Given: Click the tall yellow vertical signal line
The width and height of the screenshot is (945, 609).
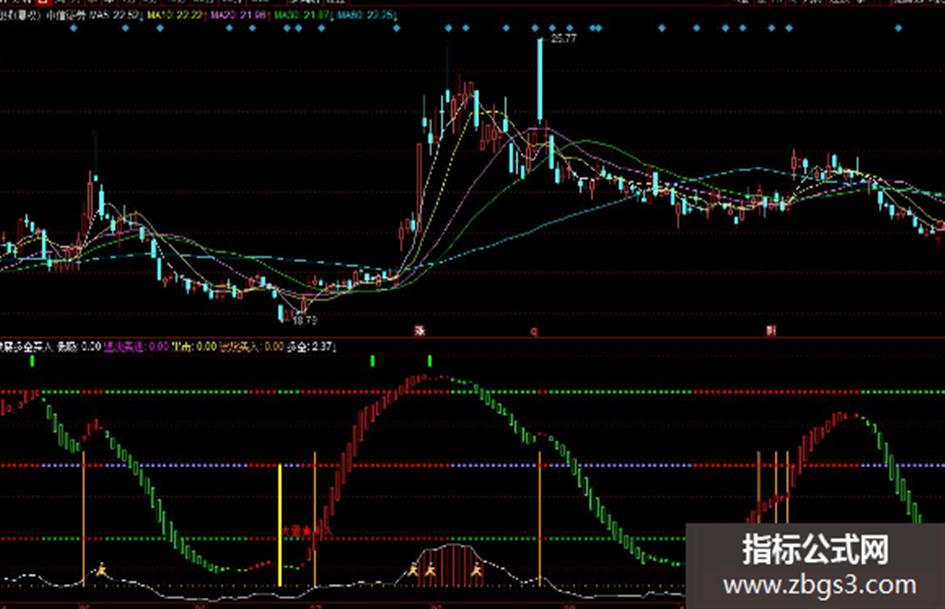Looking at the screenshot, I should (x=280, y=525).
